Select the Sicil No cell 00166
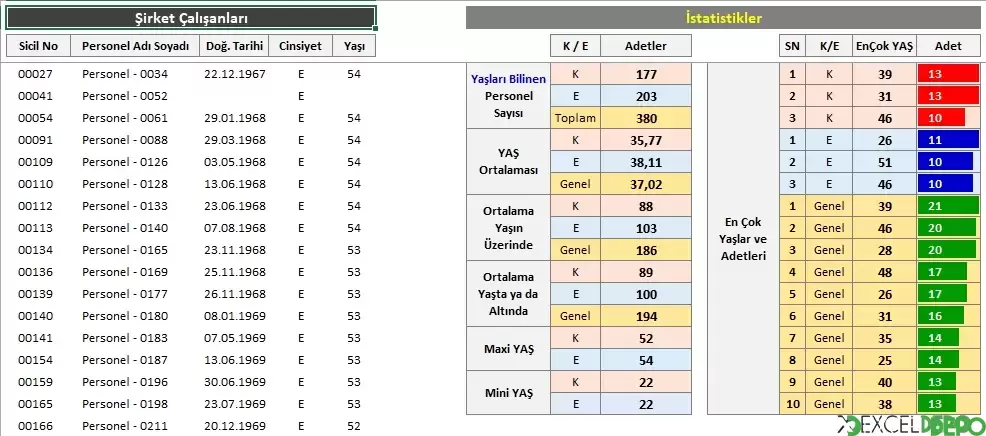Viewport: 986px width, 436px height. [x=35, y=426]
